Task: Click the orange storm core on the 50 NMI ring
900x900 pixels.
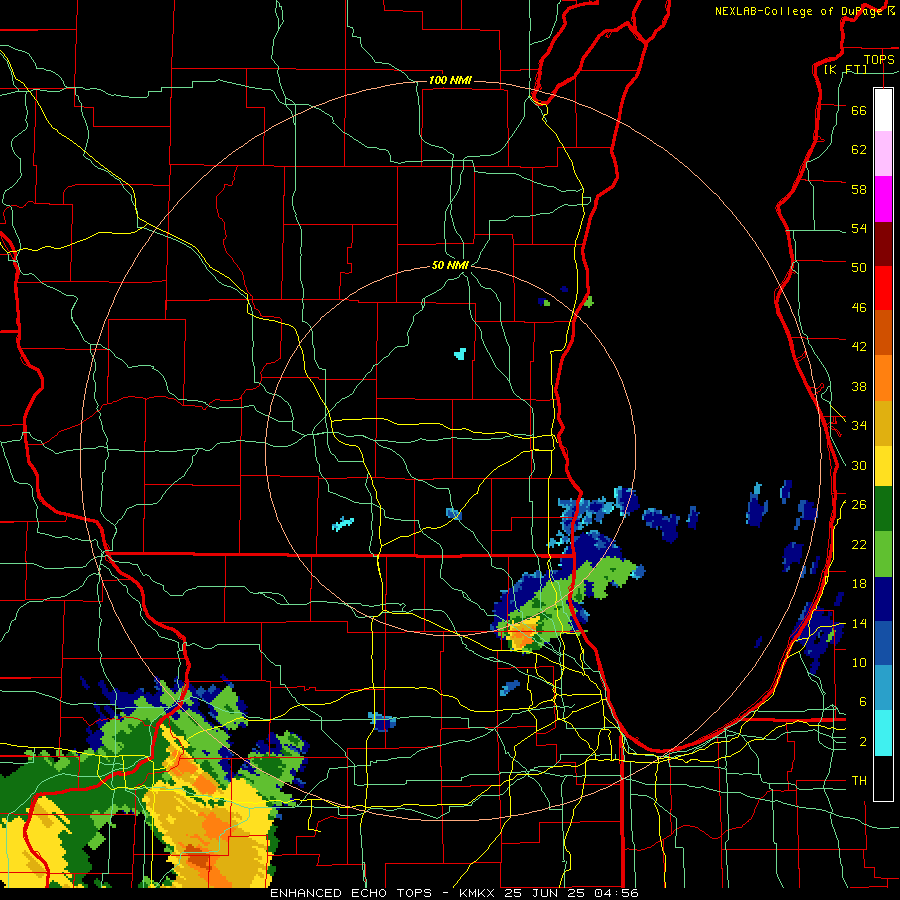Action: coord(521,634)
